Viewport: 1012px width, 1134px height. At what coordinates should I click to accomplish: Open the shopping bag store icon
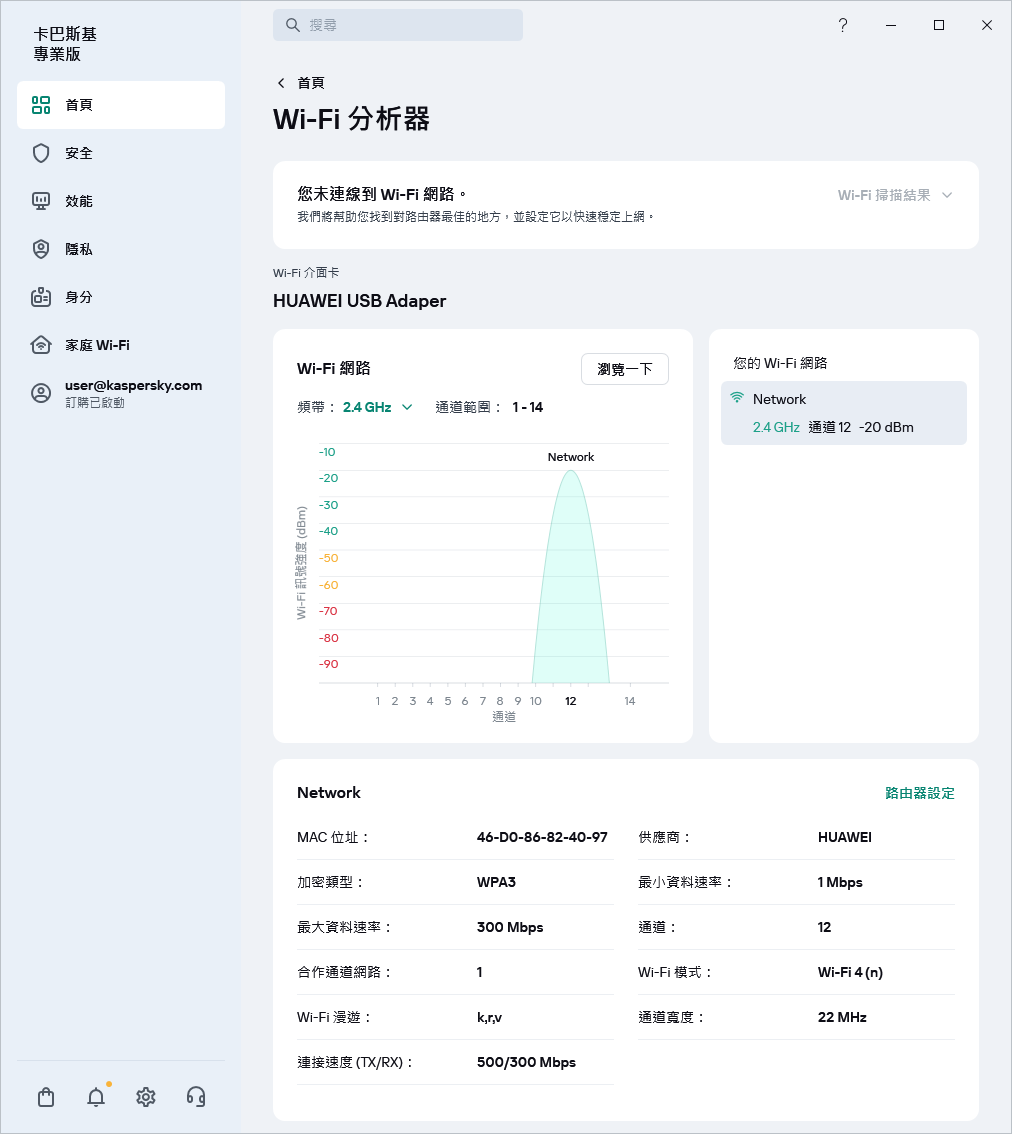[45, 1097]
